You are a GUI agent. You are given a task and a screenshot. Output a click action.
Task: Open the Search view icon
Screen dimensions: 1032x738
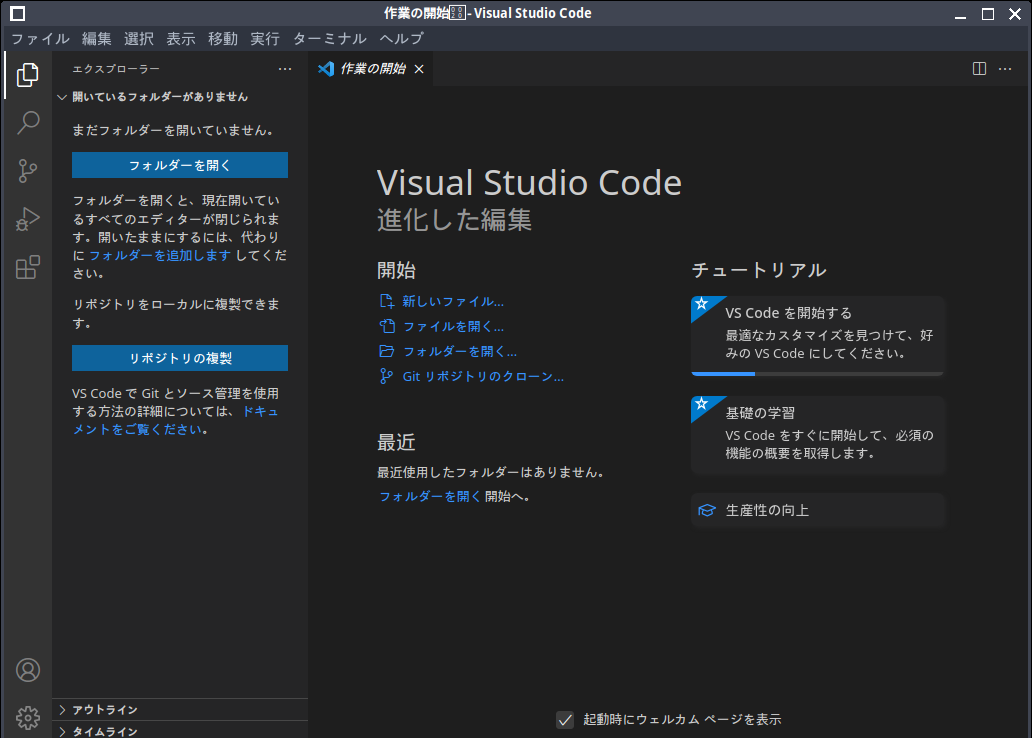(28, 122)
